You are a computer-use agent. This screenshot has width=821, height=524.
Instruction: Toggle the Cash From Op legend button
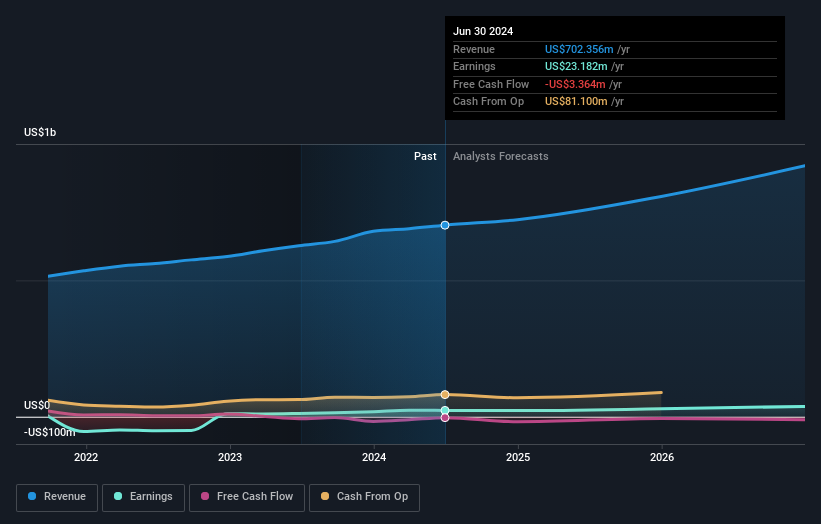[x=364, y=497]
